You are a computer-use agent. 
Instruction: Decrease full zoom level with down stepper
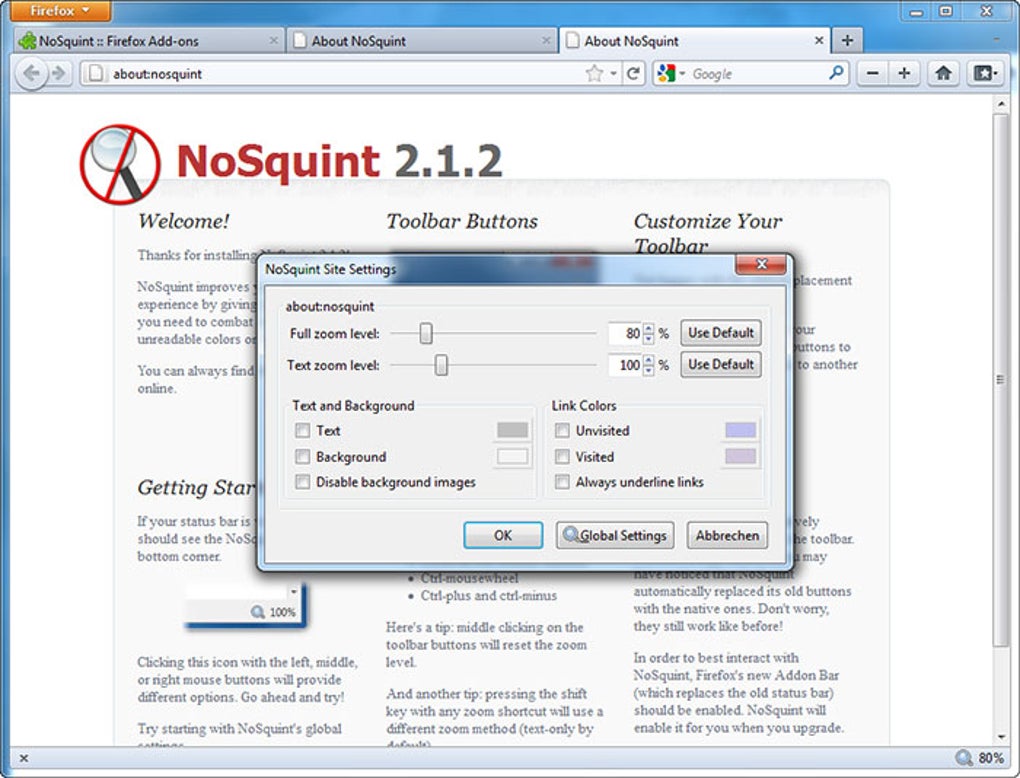(649, 338)
